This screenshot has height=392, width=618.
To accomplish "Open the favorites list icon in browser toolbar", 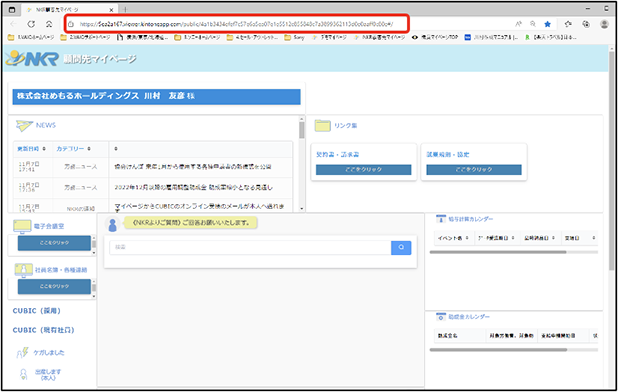I will [x=568, y=24].
